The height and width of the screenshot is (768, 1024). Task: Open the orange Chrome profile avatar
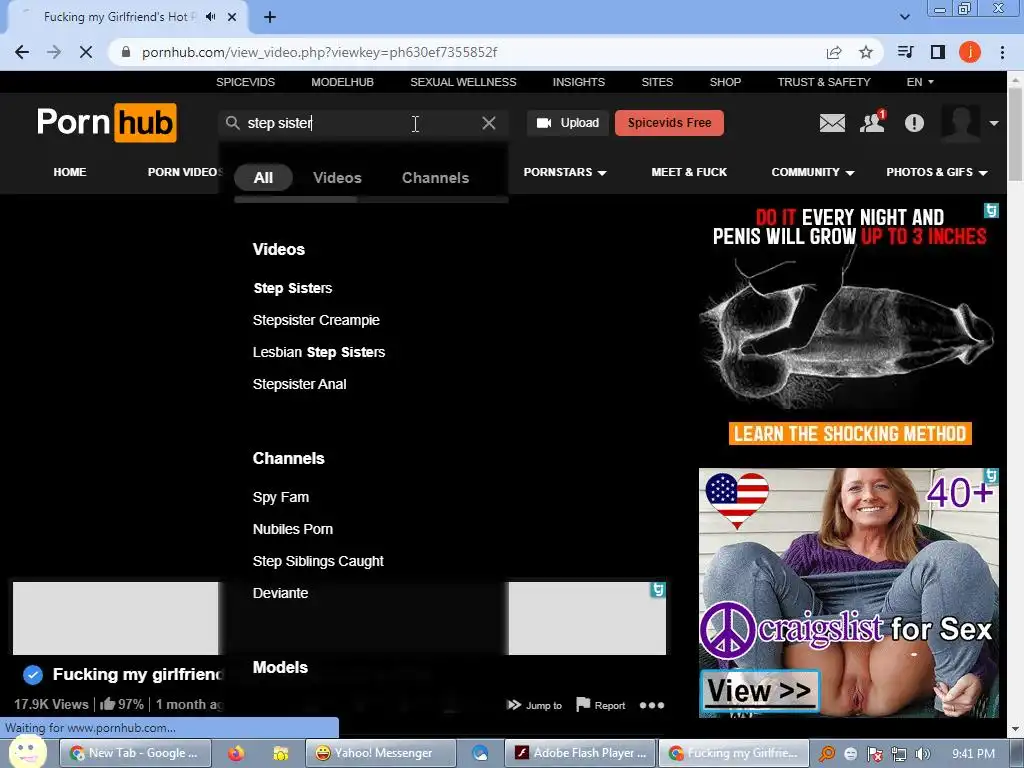[x=970, y=52]
